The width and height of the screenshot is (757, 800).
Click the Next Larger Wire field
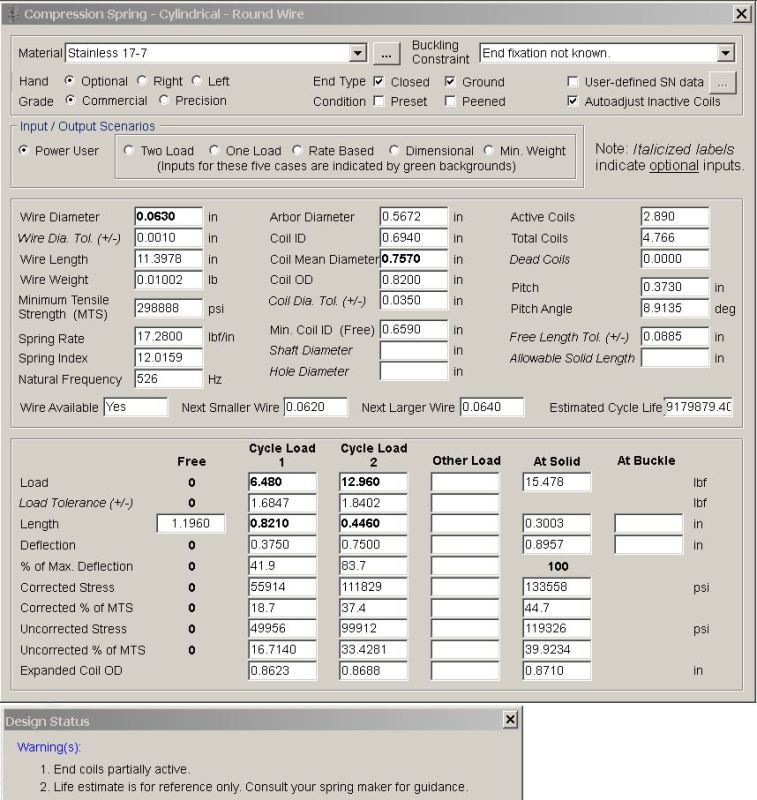492,407
